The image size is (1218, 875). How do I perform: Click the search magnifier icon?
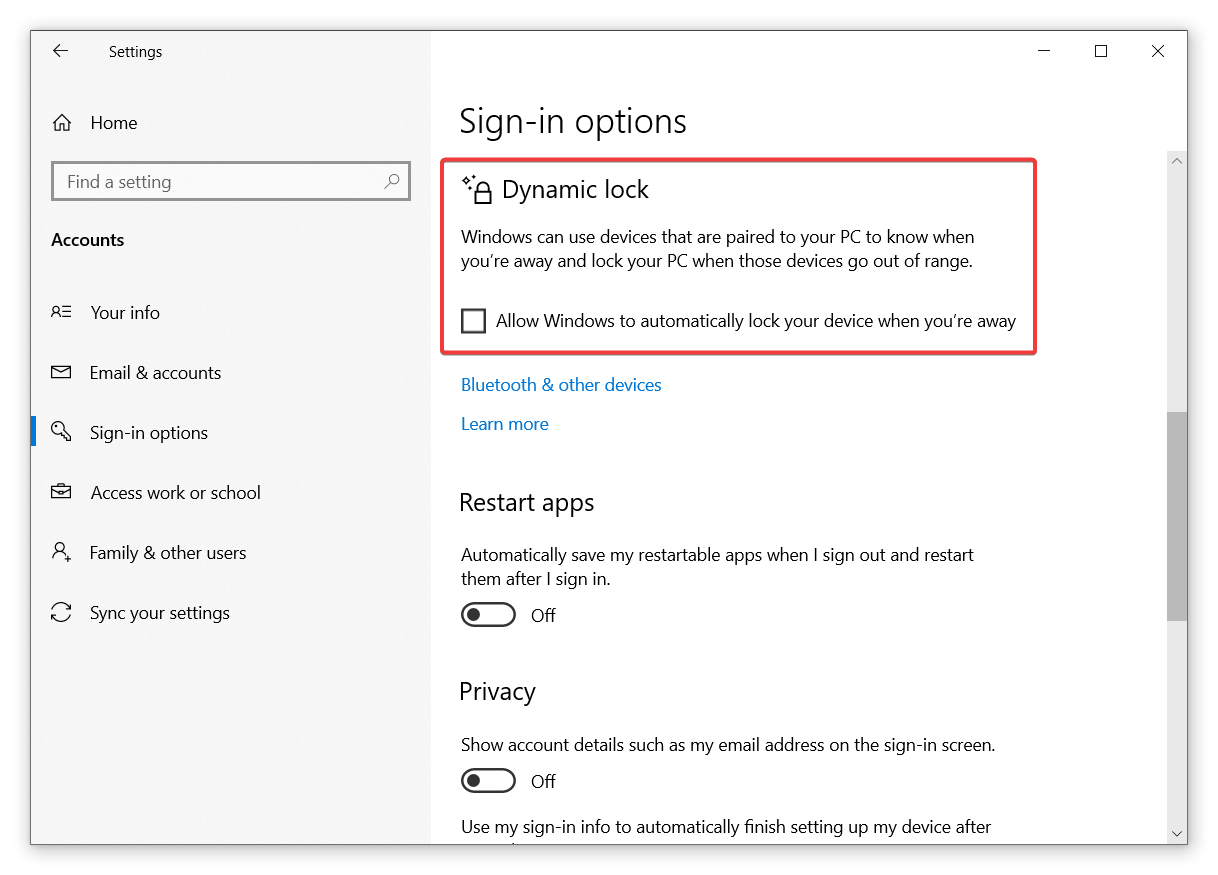tap(391, 181)
